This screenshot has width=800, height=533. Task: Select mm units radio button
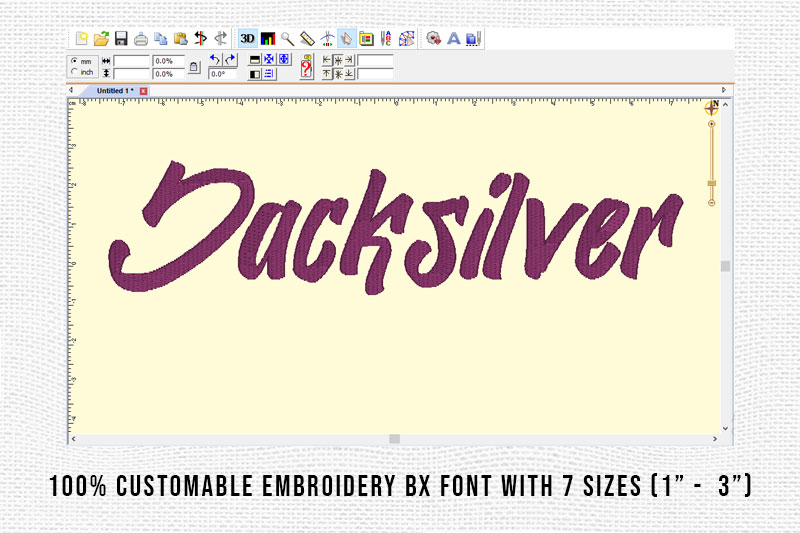pyautogui.click(x=74, y=61)
